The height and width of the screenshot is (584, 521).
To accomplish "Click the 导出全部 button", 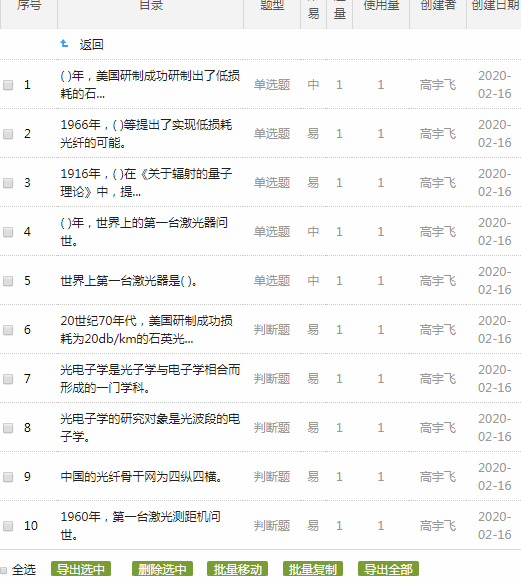I will pos(388,569).
